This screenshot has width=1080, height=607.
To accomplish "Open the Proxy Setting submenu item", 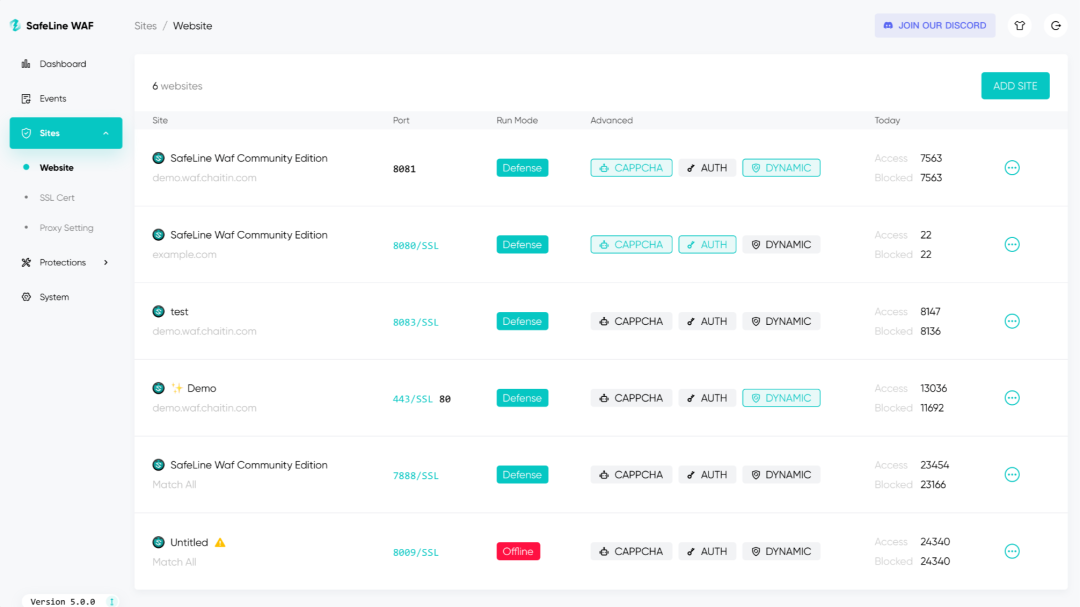I will [x=66, y=228].
